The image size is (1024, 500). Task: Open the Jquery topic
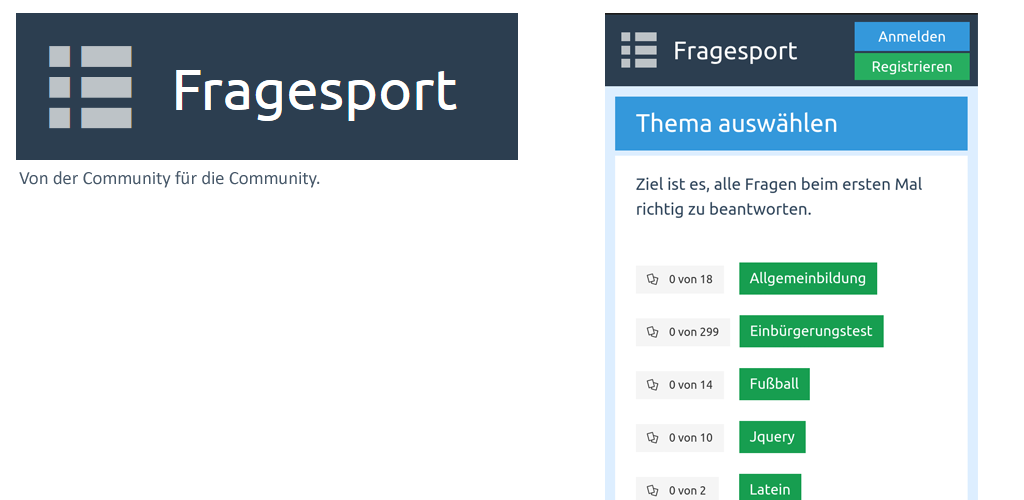(x=772, y=437)
